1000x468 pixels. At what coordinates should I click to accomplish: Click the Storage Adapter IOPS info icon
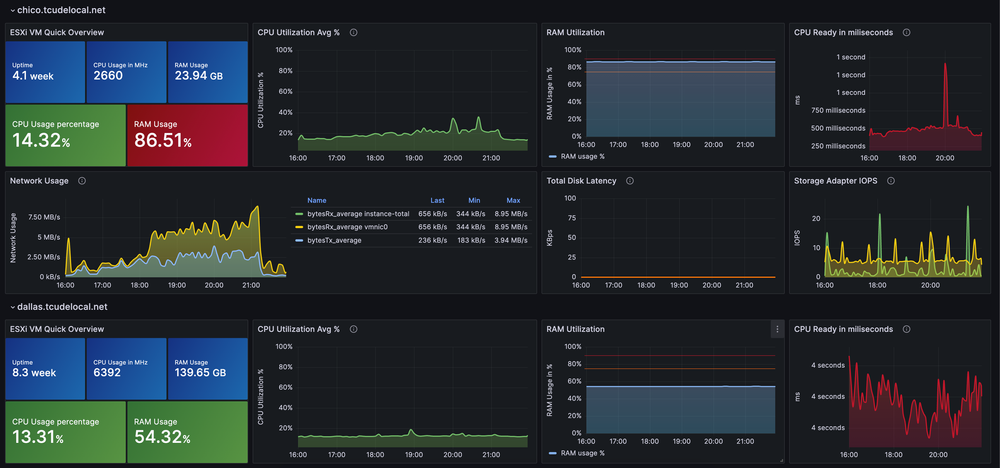(890, 181)
